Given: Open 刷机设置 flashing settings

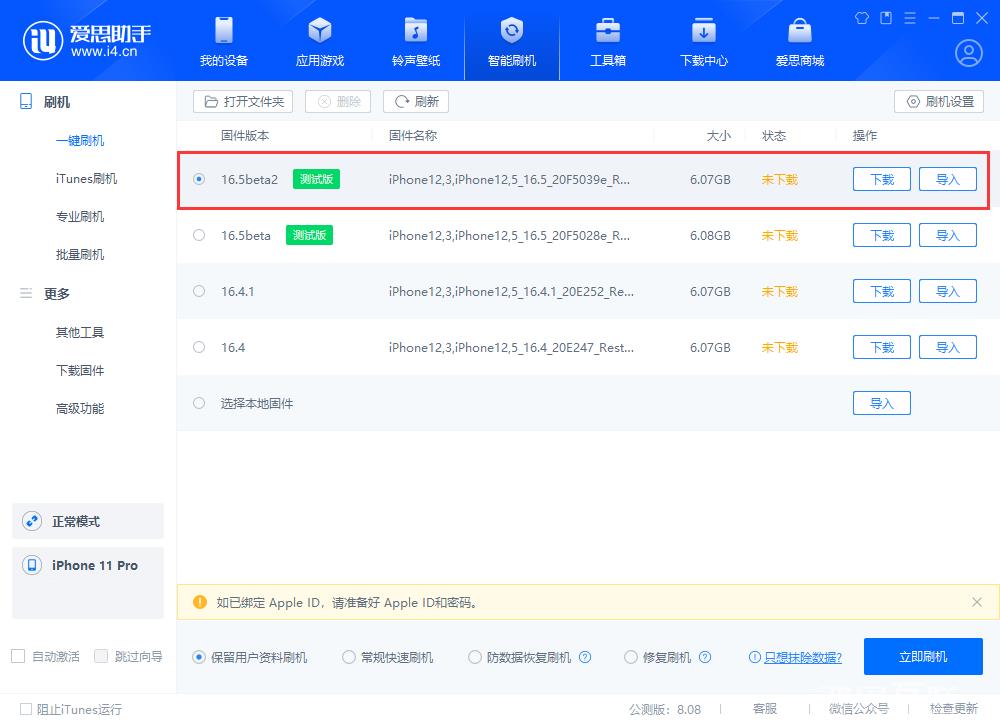Looking at the screenshot, I should [x=938, y=101].
